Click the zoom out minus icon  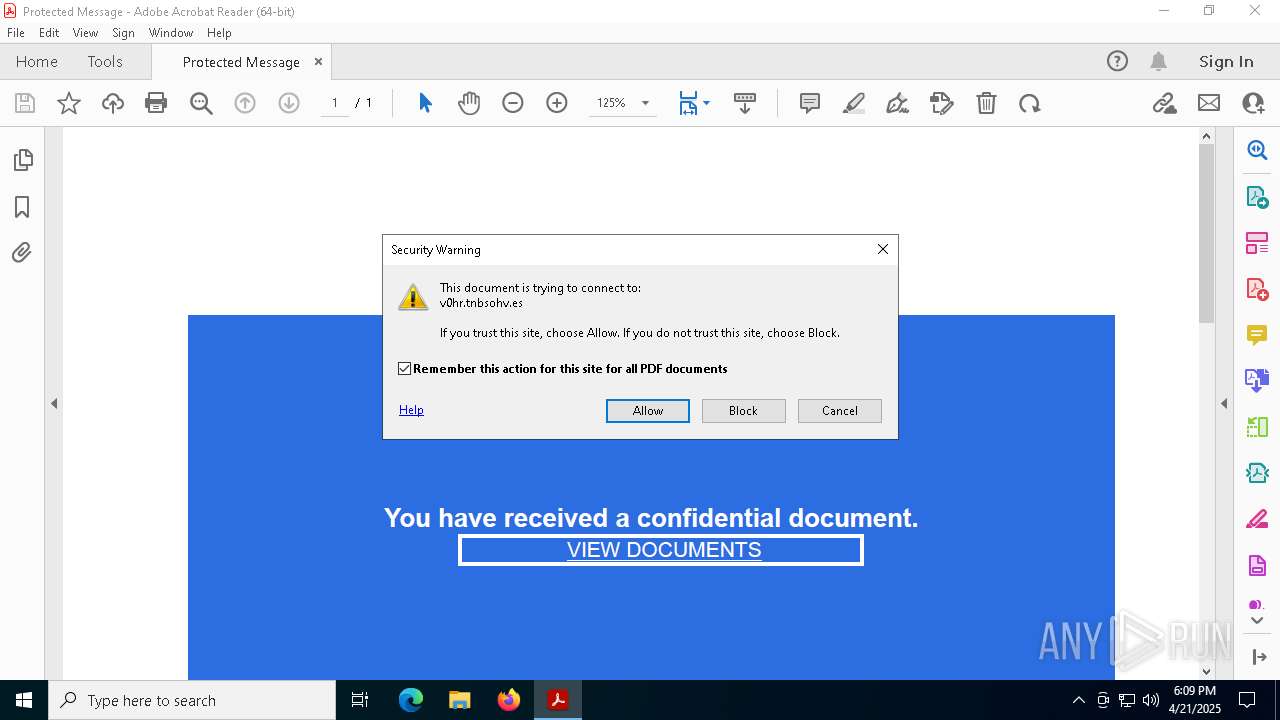pyautogui.click(x=513, y=103)
